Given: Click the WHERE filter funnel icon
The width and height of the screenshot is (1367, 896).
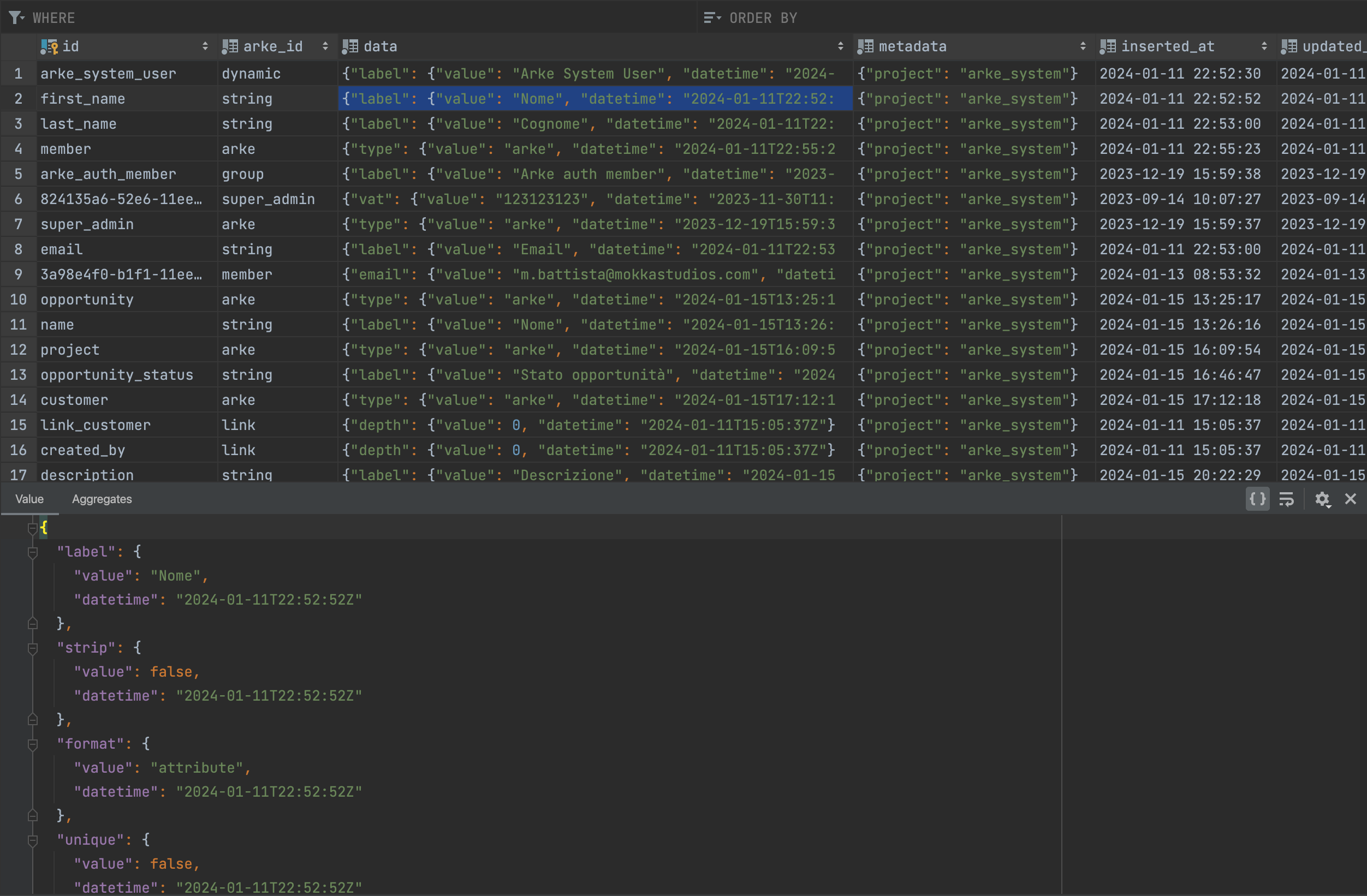Looking at the screenshot, I should pyautogui.click(x=16, y=18).
